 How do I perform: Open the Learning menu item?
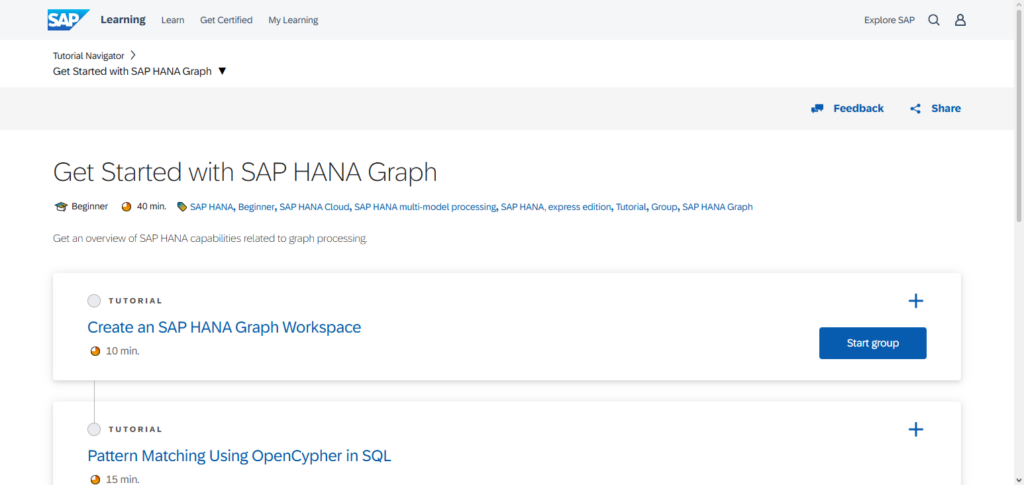[x=123, y=20]
